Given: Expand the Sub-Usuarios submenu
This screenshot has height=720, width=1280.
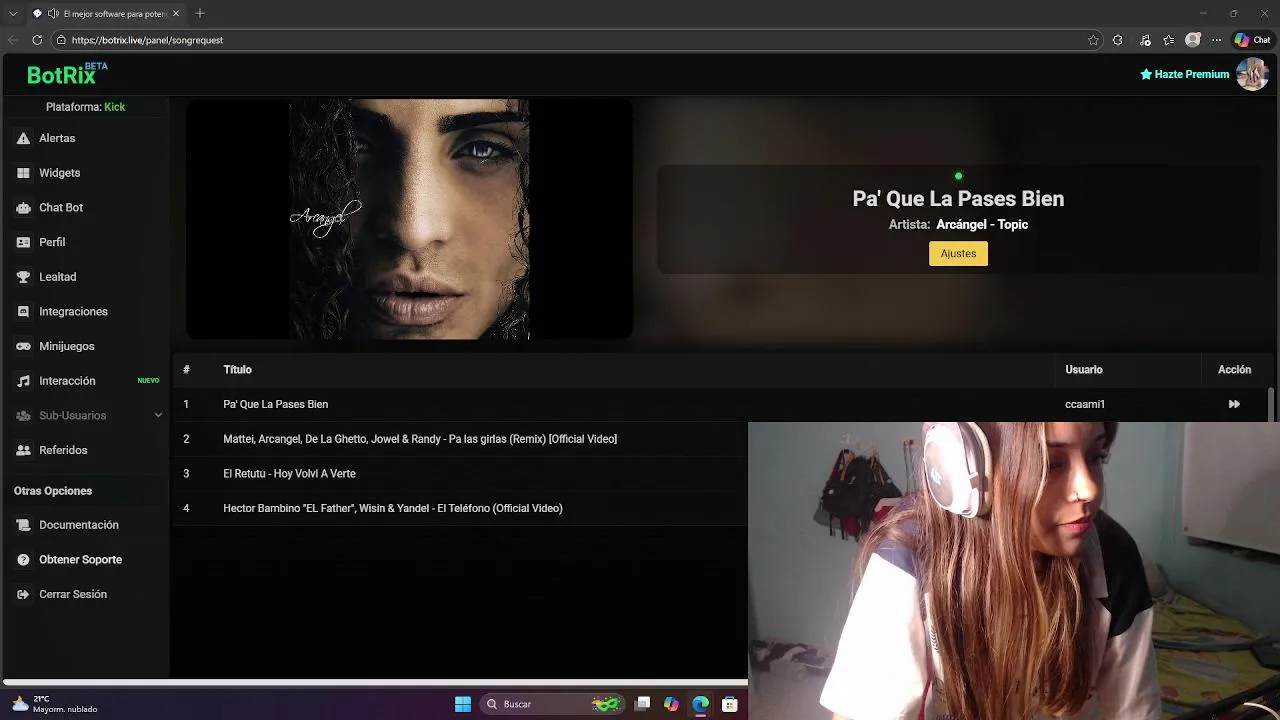Looking at the screenshot, I should [x=158, y=415].
